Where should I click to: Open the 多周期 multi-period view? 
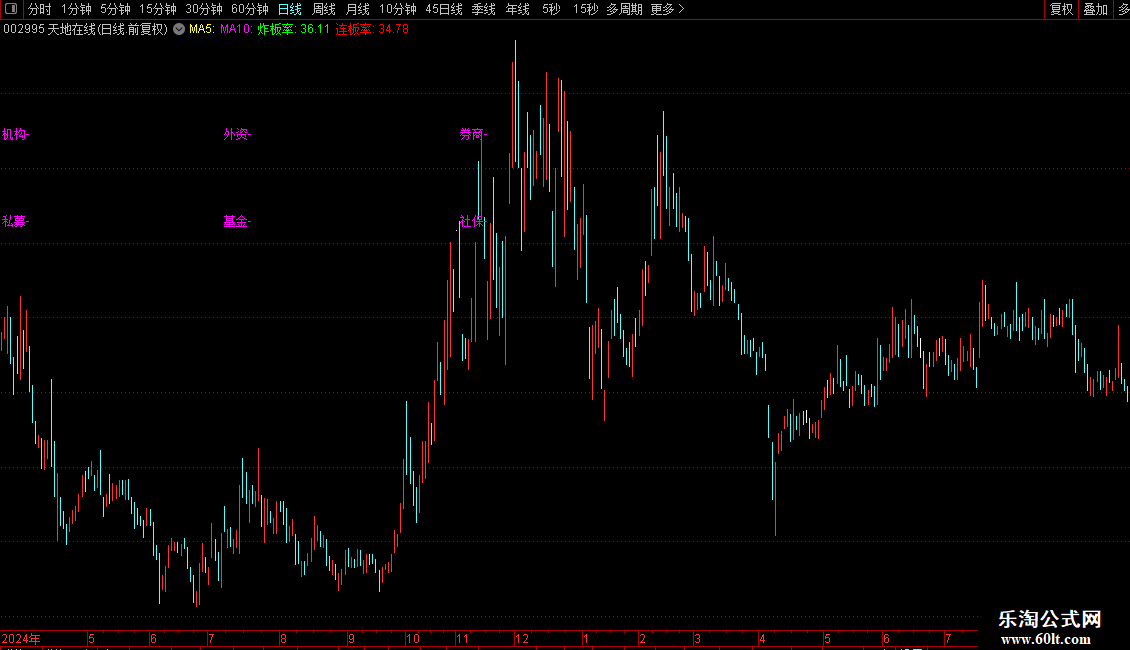tap(624, 9)
